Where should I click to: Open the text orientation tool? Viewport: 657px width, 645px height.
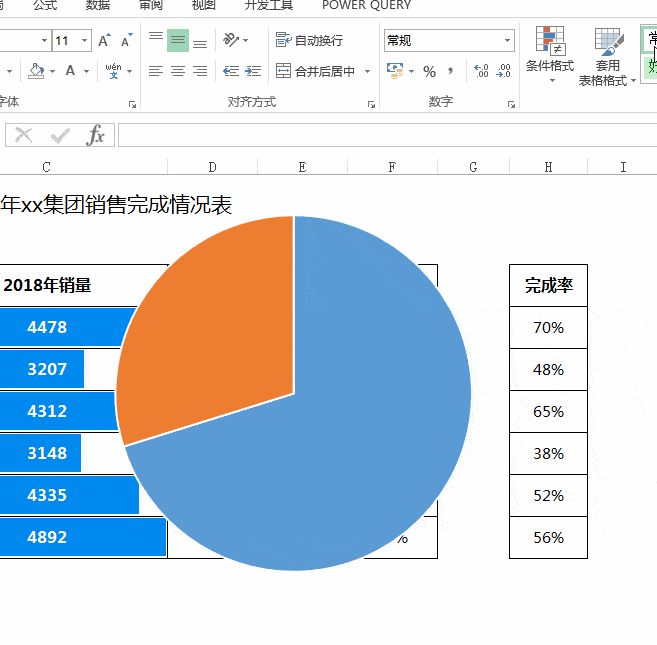(231, 40)
